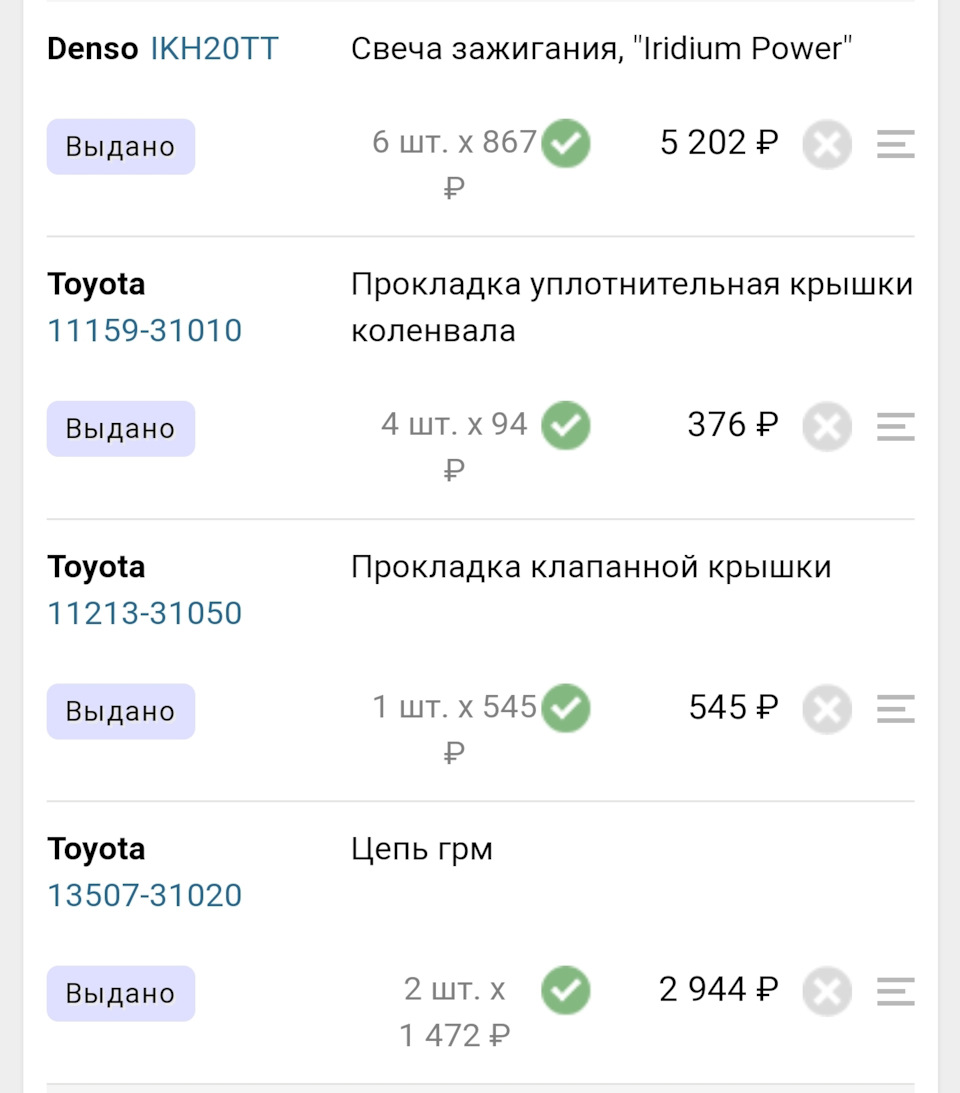Click the Выдано badge on Цепь грм row
960x1093 pixels.
coord(120,993)
